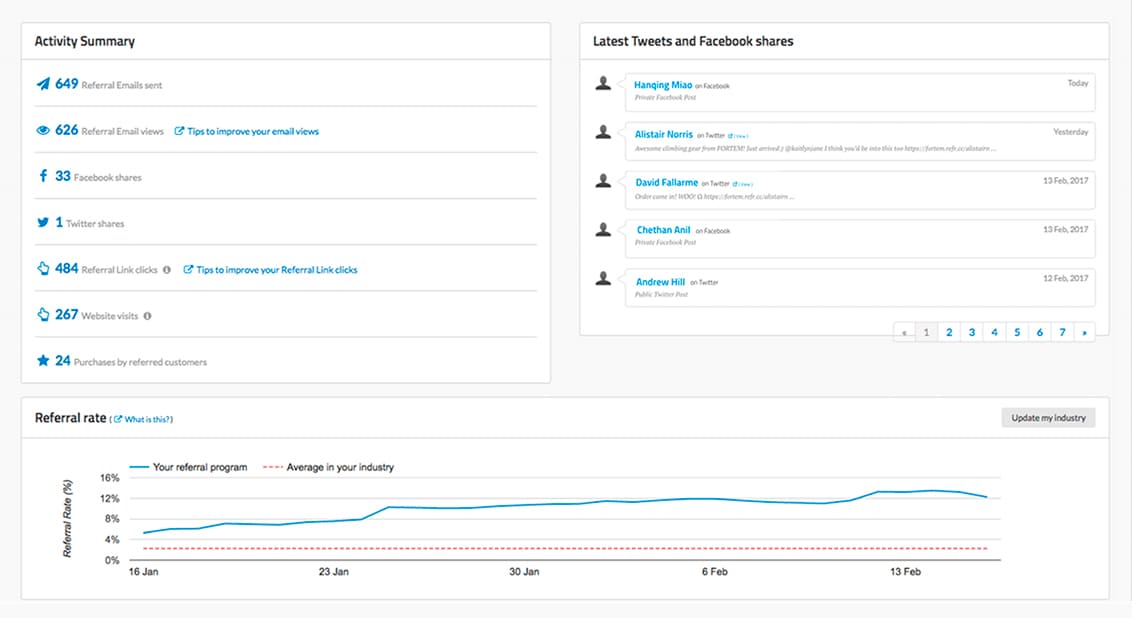This screenshot has width=1132, height=618.
Task: Click the info icon next to Website visits
Action: [x=147, y=316]
